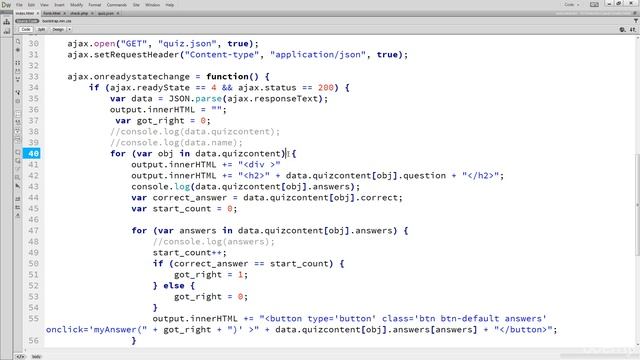Image resolution: width=640 pixels, height=360 pixels.
Task: Open the Code workspace switcher dropdown
Action: [572, 4]
